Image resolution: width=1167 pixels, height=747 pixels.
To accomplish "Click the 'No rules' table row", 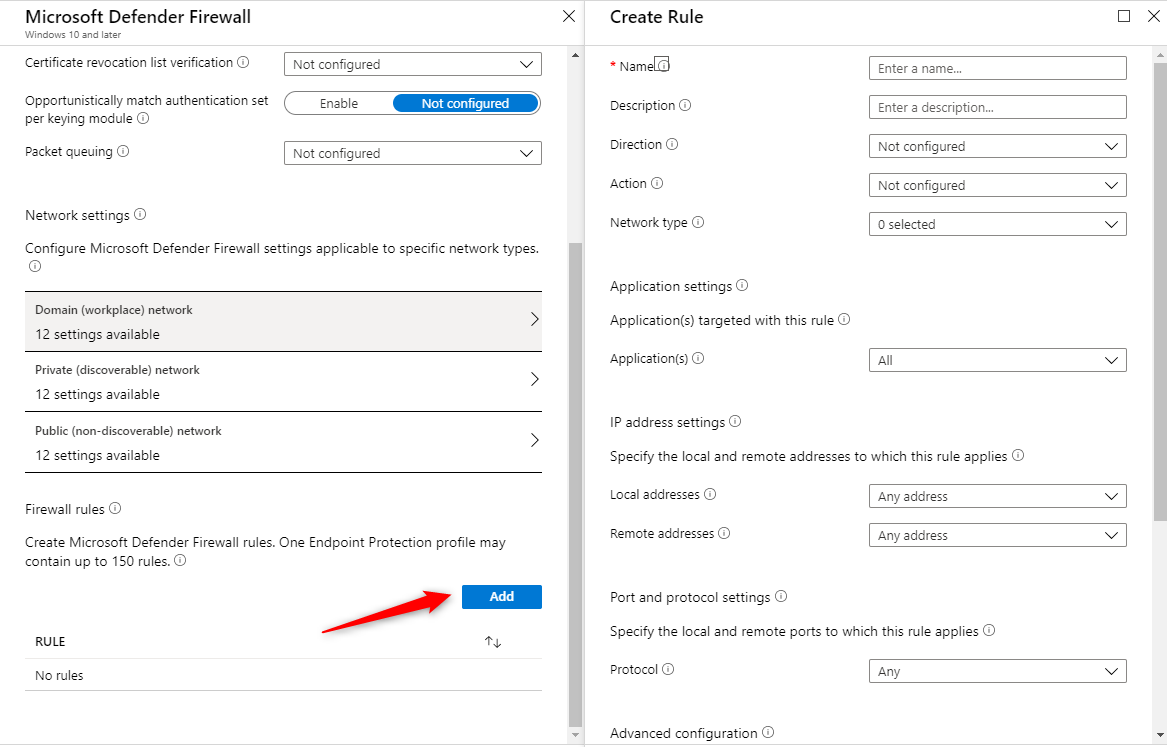I will pyautogui.click(x=284, y=675).
